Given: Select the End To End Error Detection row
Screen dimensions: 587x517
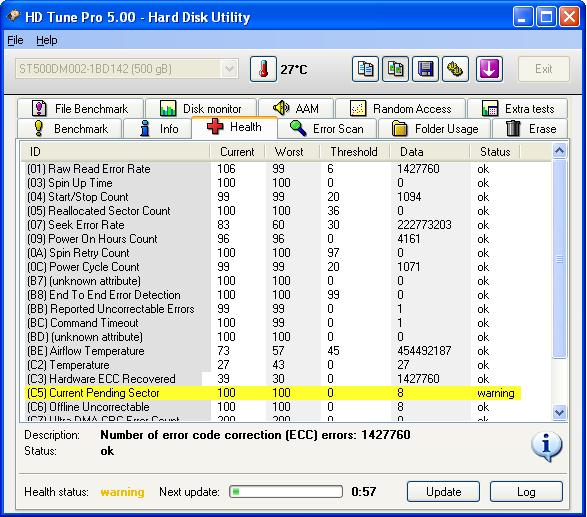Looking at the screenshot, I should point(273,295).
